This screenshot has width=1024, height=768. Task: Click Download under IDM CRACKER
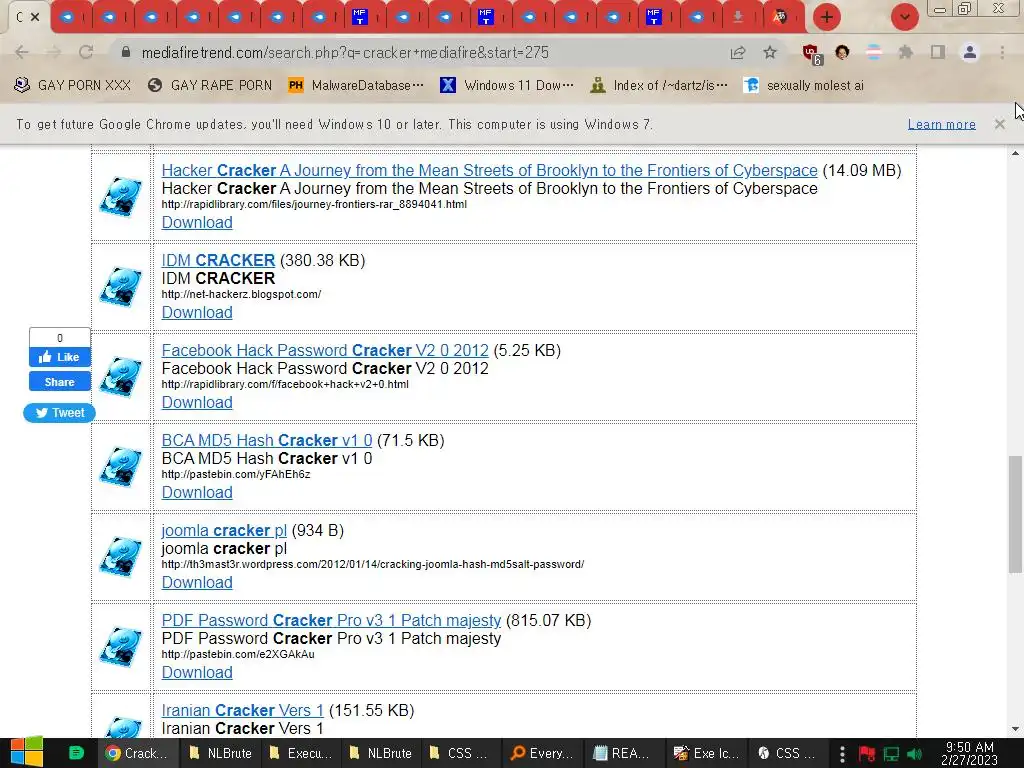(x=197, y=313)
